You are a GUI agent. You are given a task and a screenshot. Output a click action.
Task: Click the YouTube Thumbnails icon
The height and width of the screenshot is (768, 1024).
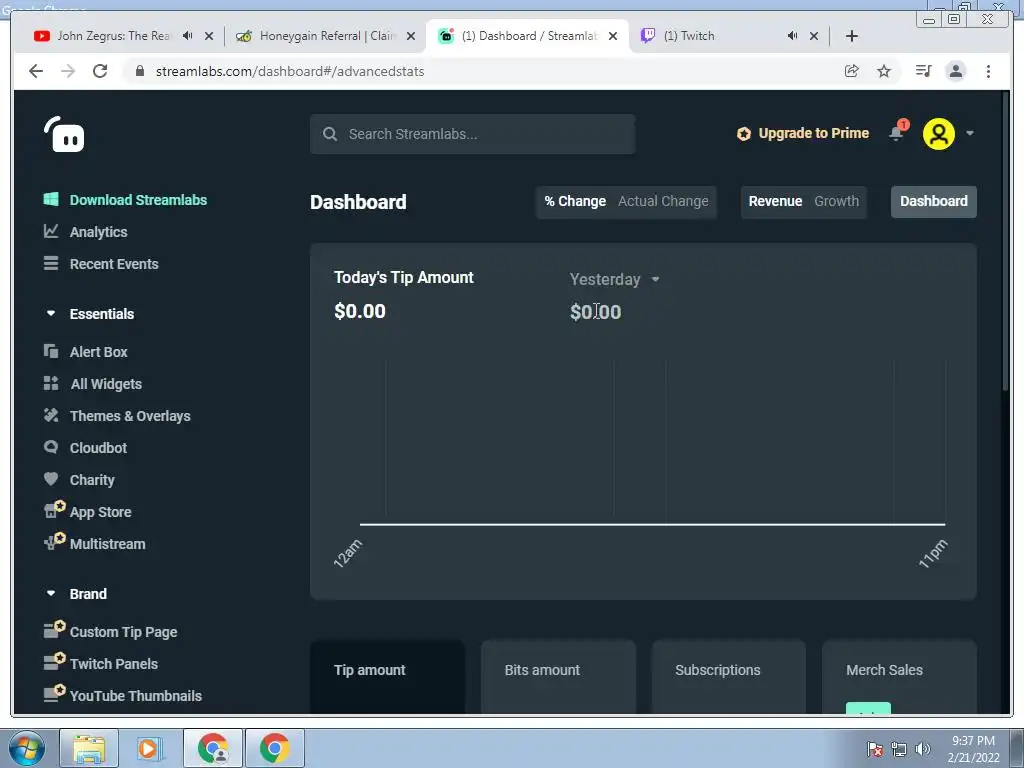[54, 694]
